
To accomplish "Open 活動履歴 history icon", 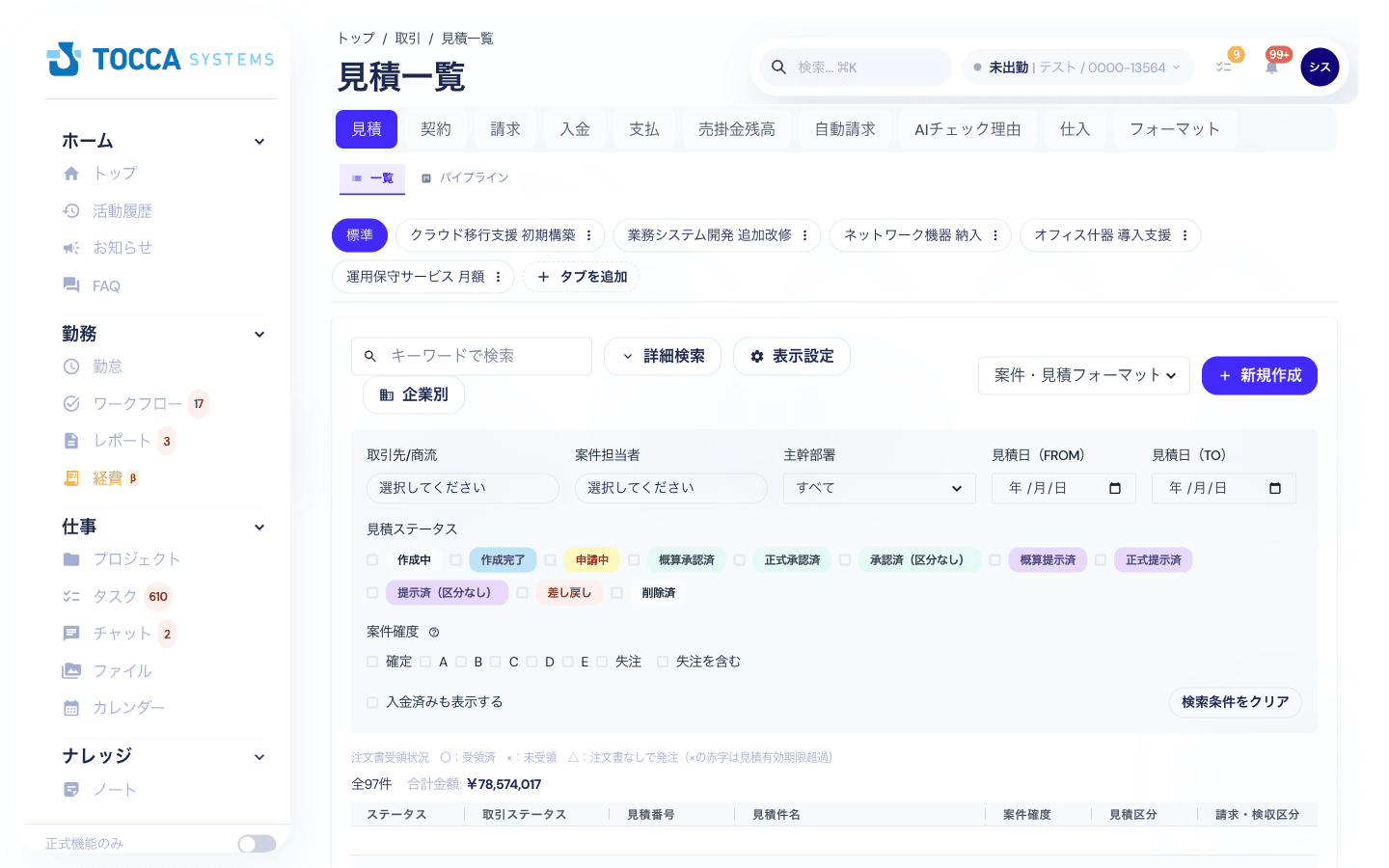I will (71, 211).
